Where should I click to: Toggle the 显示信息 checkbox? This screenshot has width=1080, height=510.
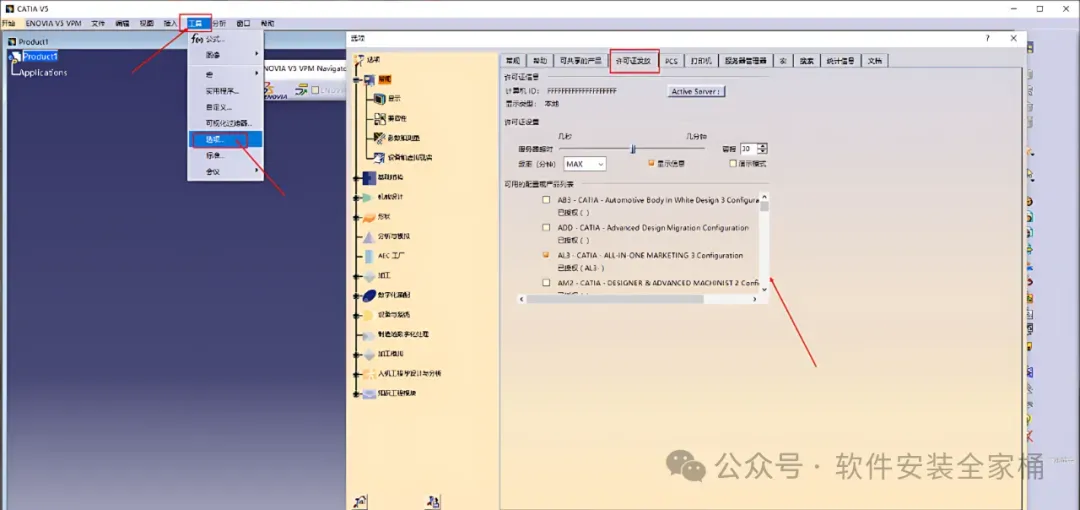(x=651, y=163)
